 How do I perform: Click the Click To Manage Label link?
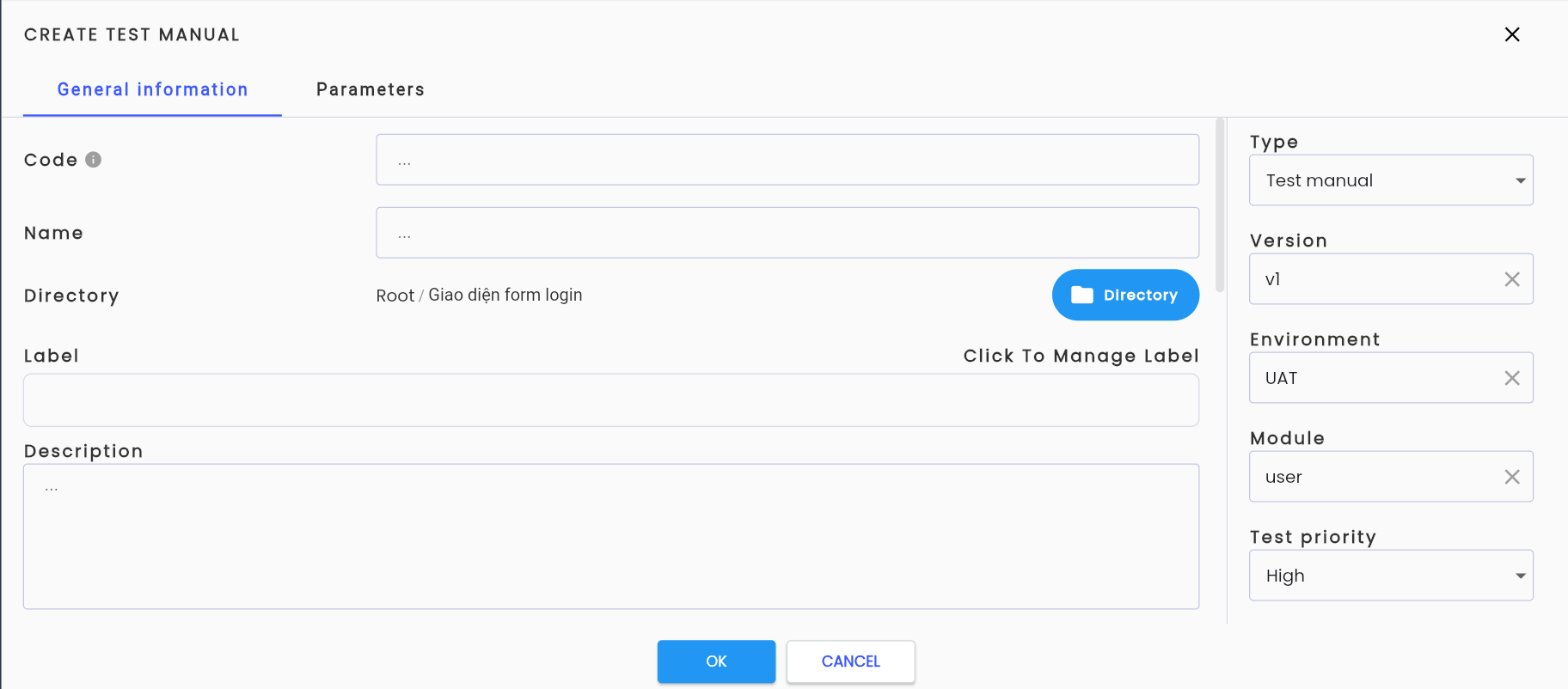[1081, 356]
